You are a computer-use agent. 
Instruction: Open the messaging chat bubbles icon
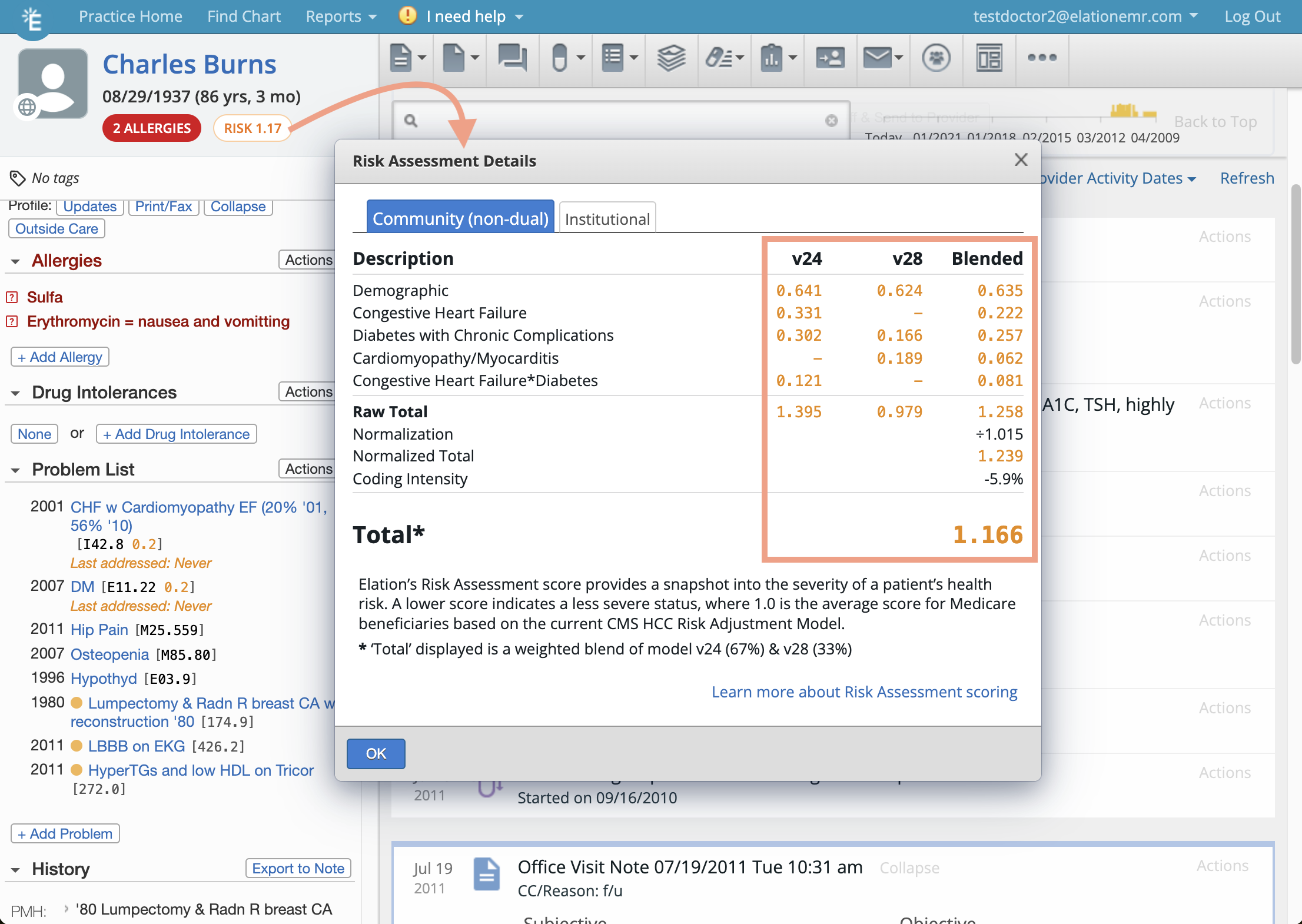(512, 58)
